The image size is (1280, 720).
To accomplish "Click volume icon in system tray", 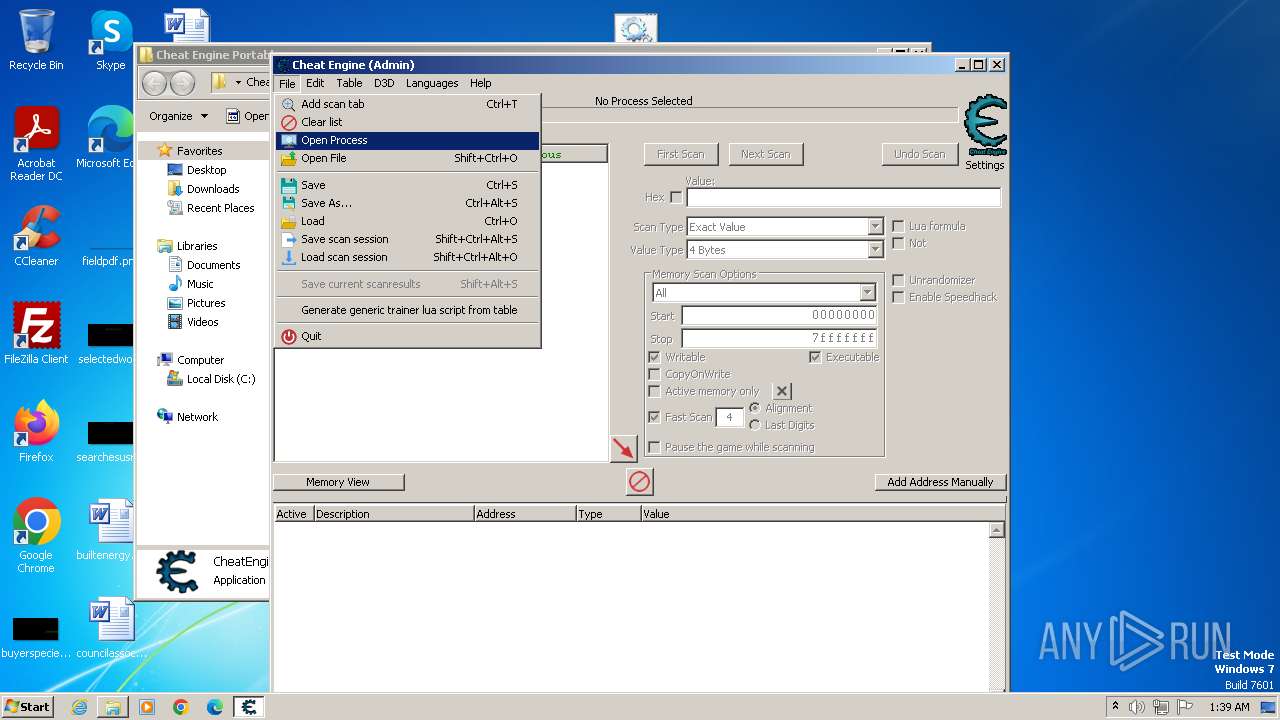I will coord(1137,707).
